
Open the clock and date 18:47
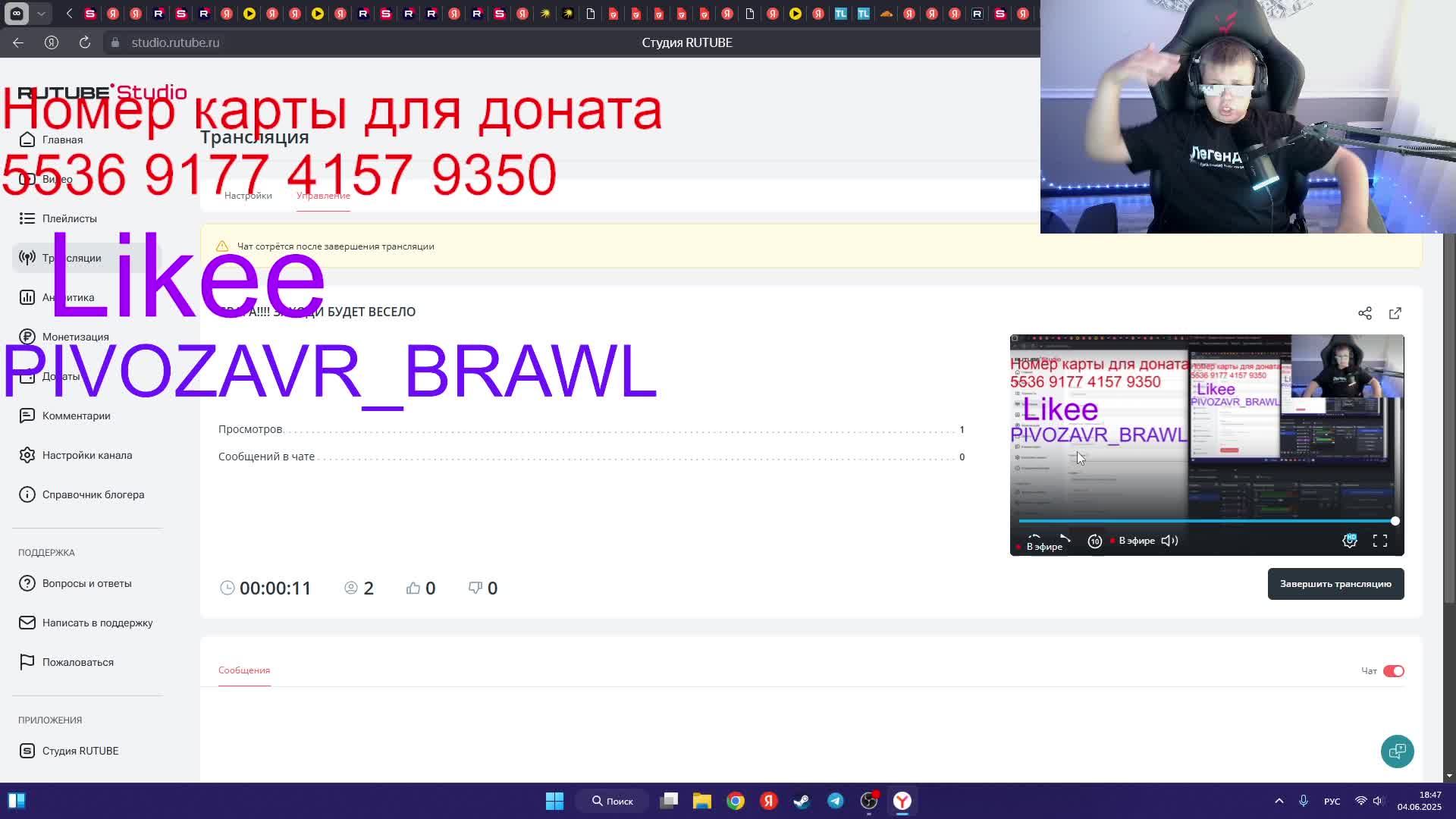pyautogui.click(x=1420, y=801)
